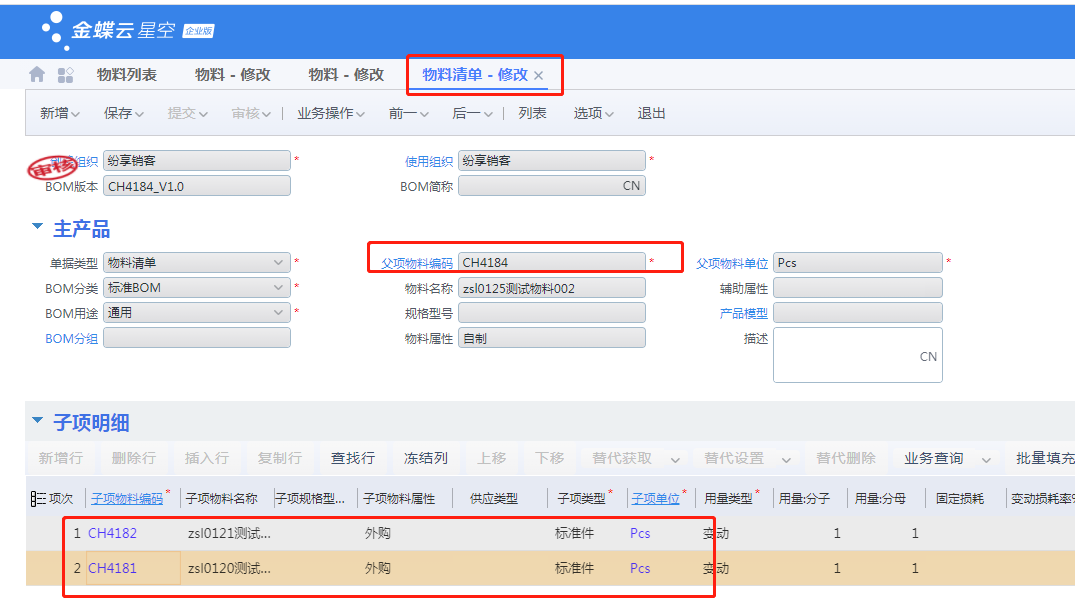Open the all-functions grid icon
The height and width of the screenshot is (616, 1075).
[x=65, y=75]
